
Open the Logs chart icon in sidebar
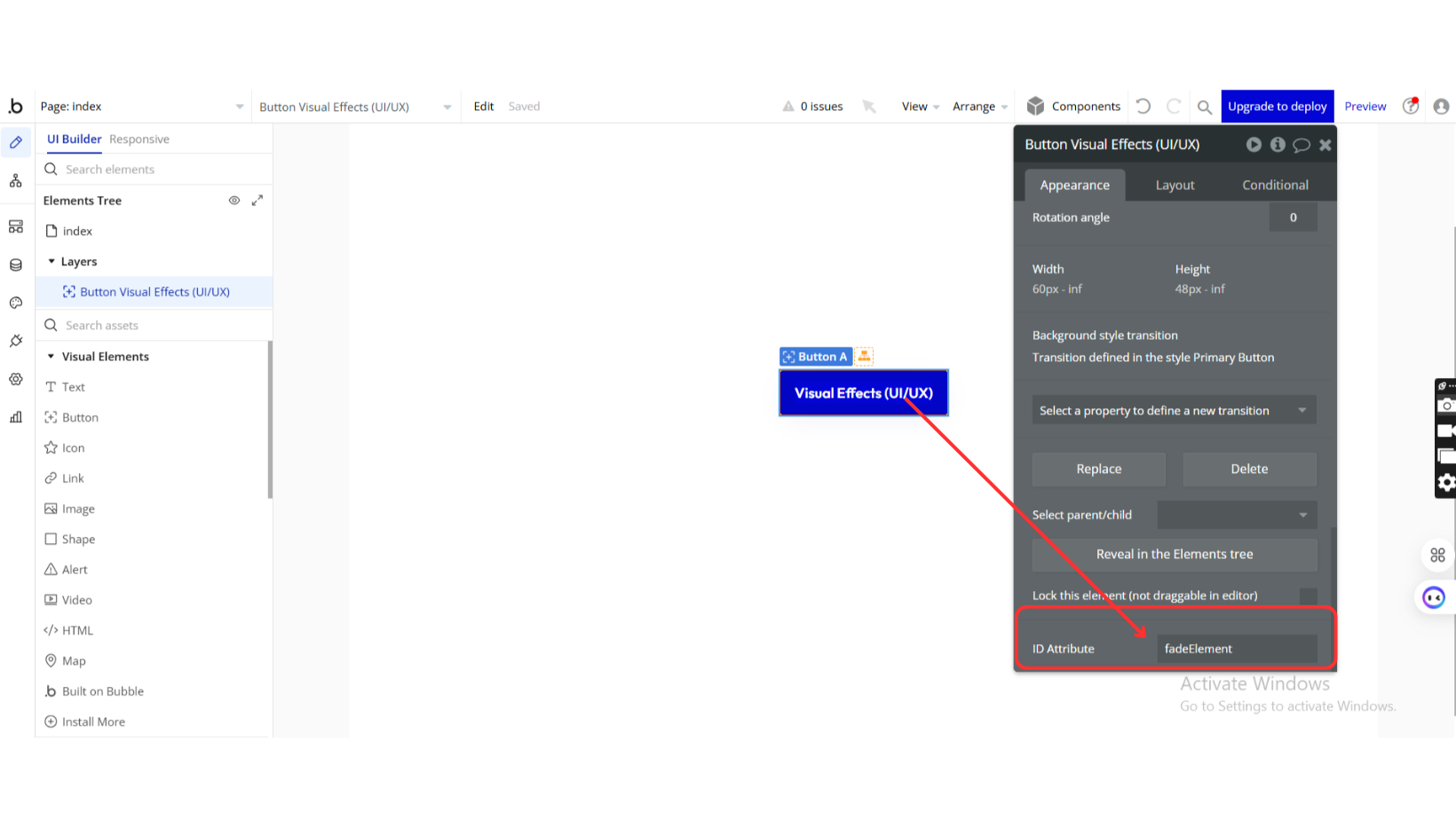(x=16, y=417)
